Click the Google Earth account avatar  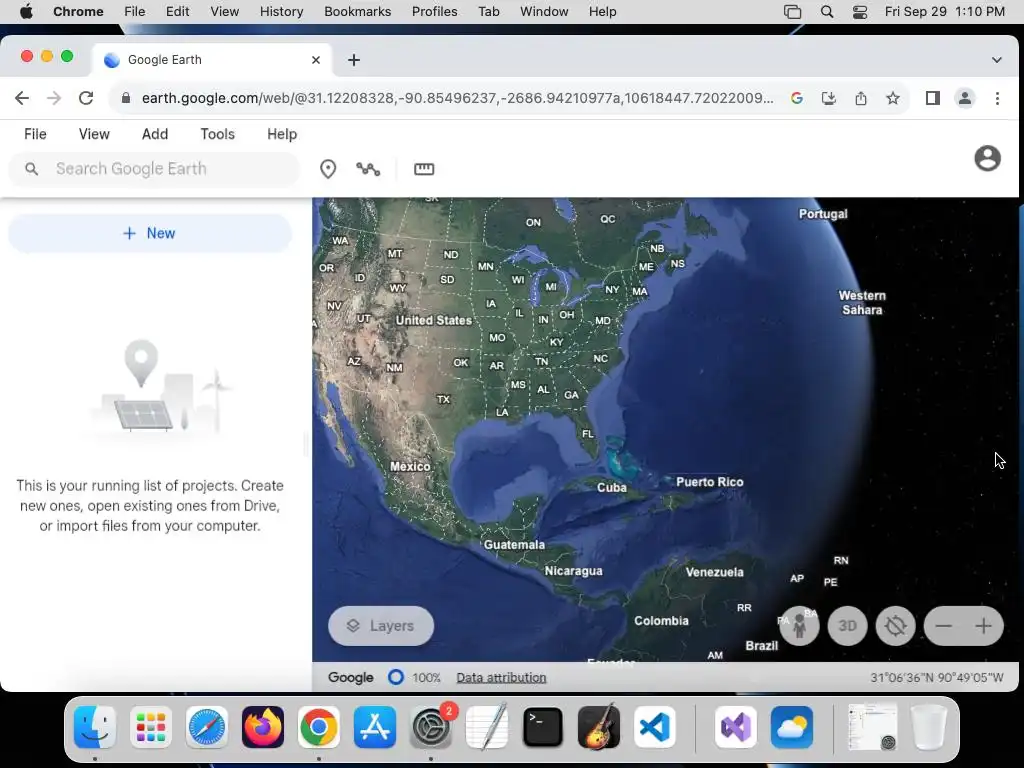coord(987,158)
